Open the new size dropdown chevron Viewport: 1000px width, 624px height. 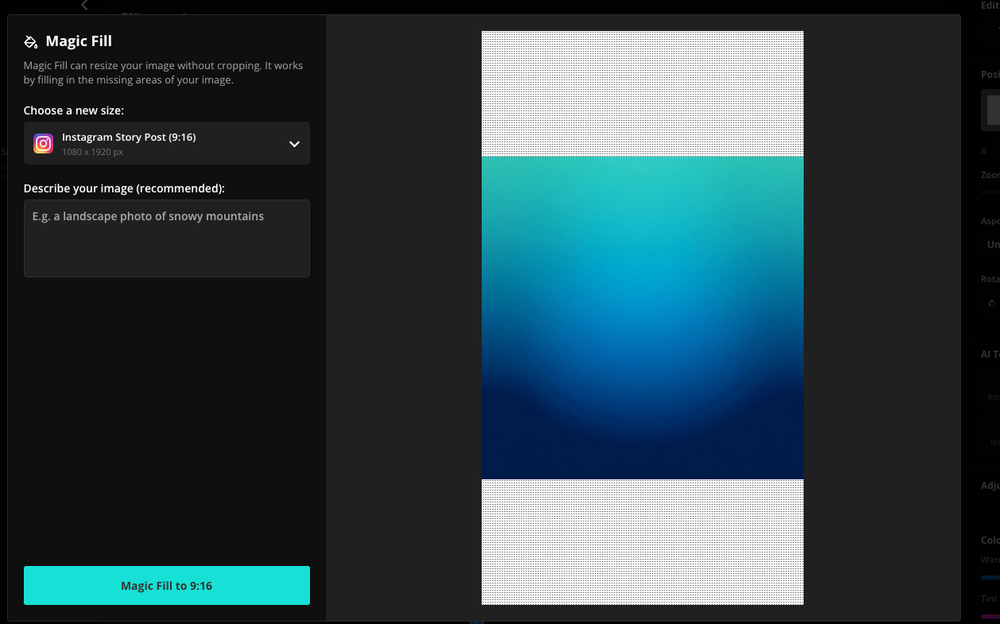click(294, 143)
